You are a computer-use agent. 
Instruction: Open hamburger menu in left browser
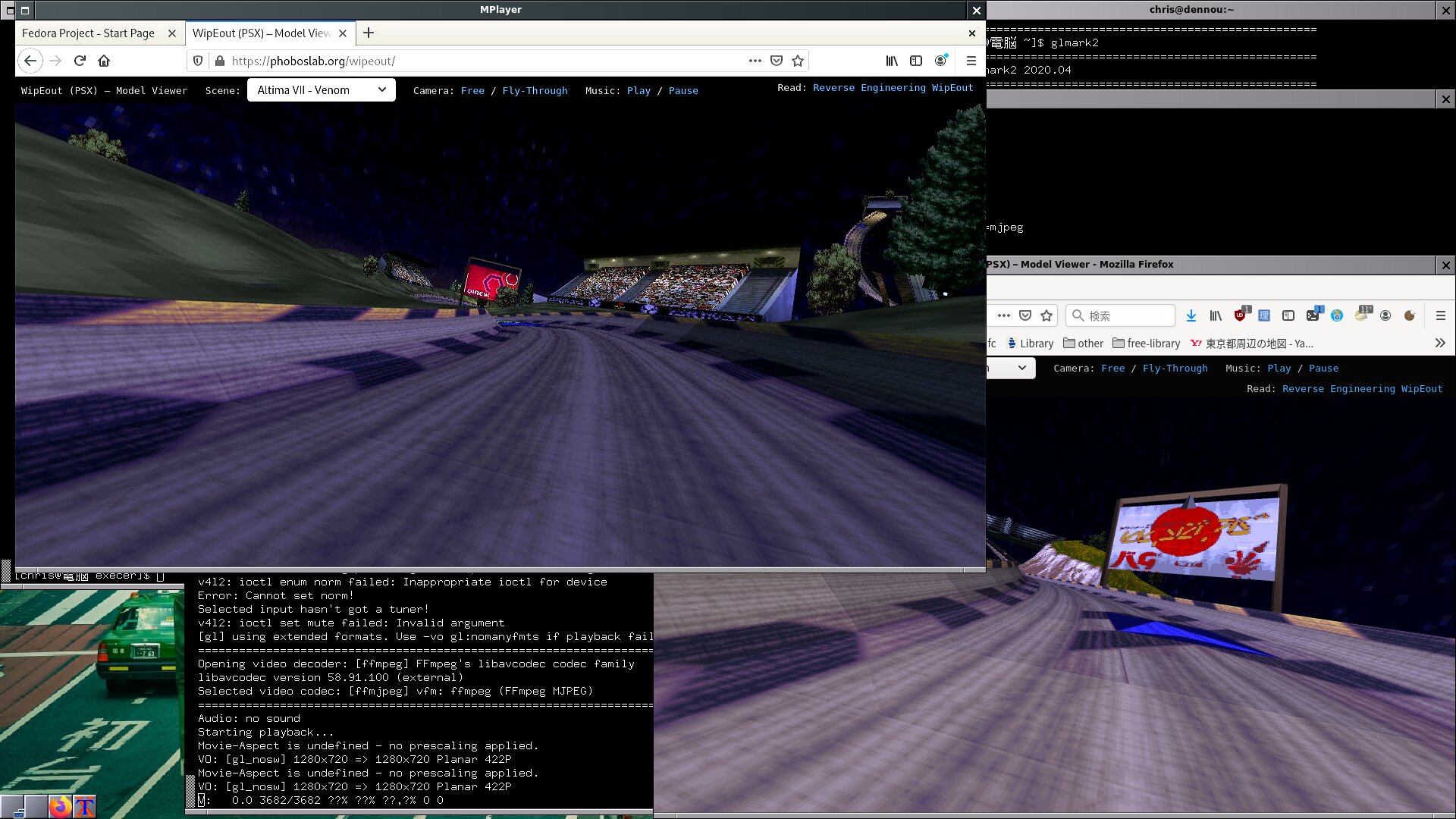pyautogui.click(x=971, y=61)
